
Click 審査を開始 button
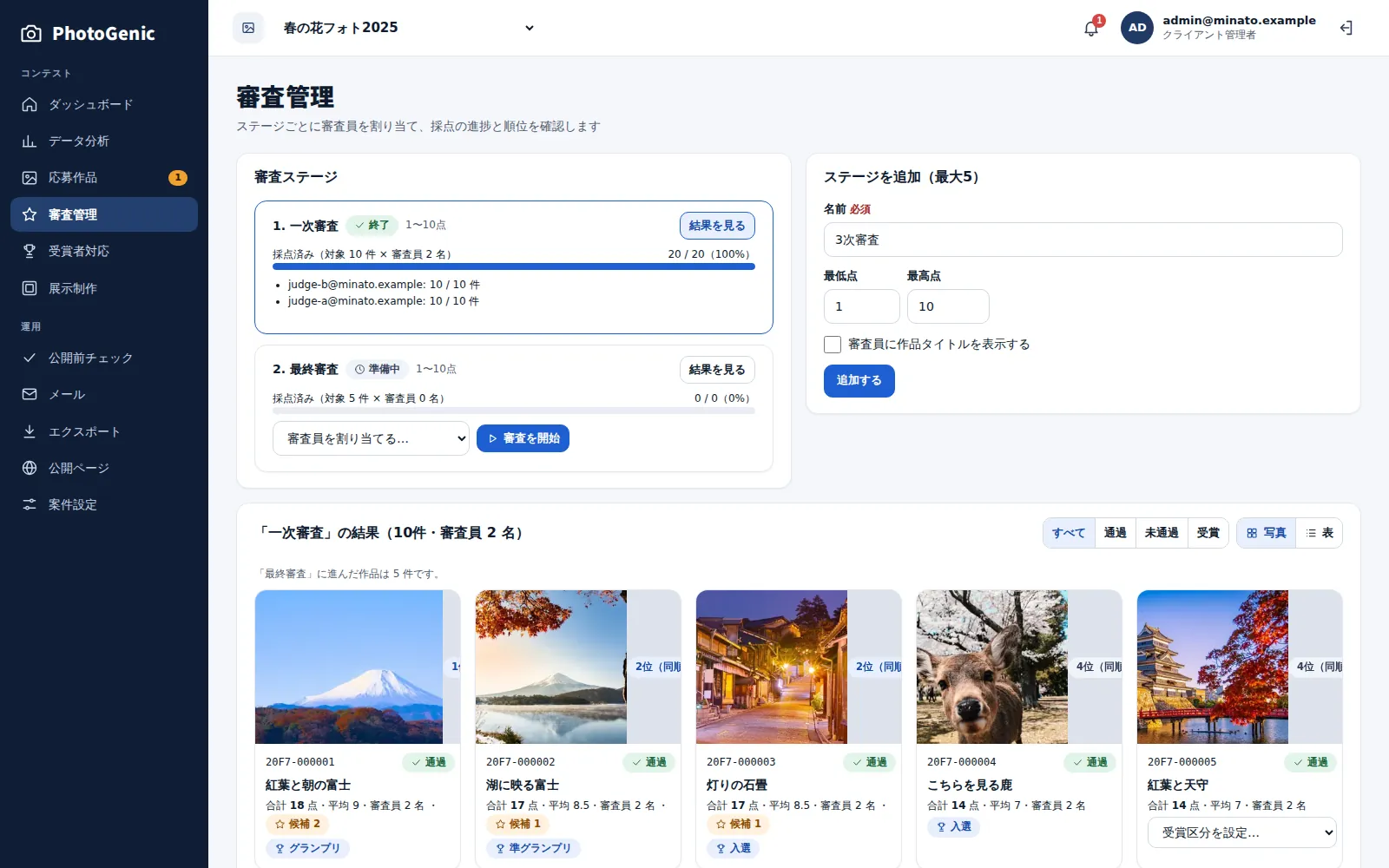pos(523,438)
